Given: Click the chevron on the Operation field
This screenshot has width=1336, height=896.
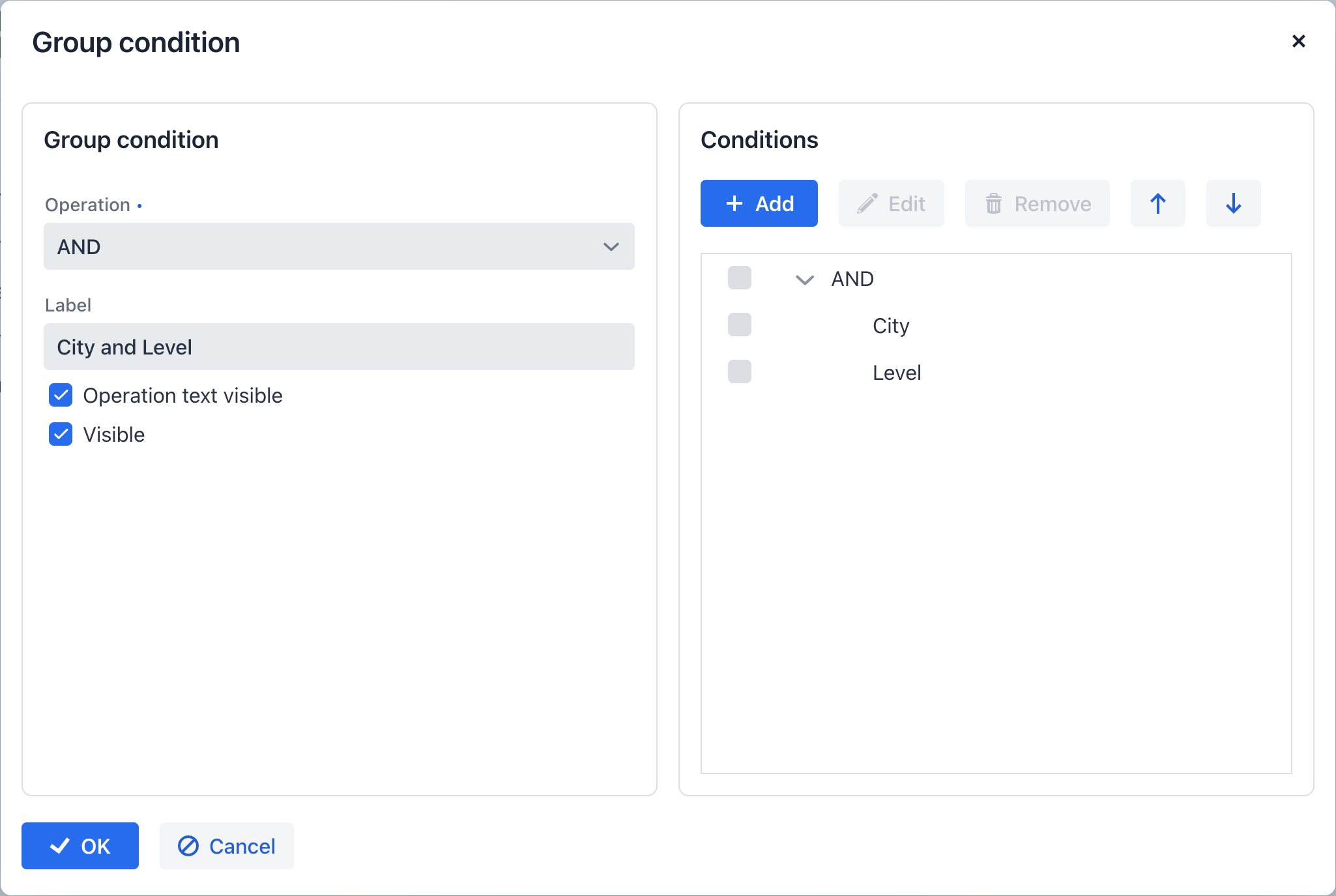Looking at the screenshot, I should click(x=611, y=246).
